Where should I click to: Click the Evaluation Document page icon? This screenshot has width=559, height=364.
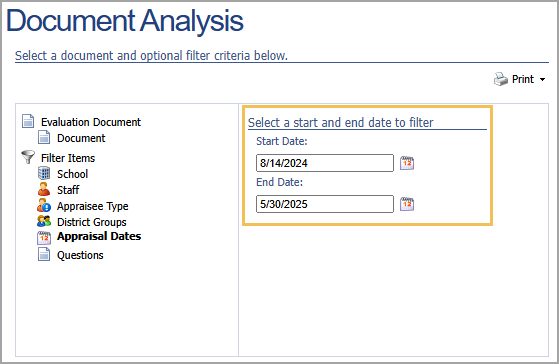click(x=28, y=121)
